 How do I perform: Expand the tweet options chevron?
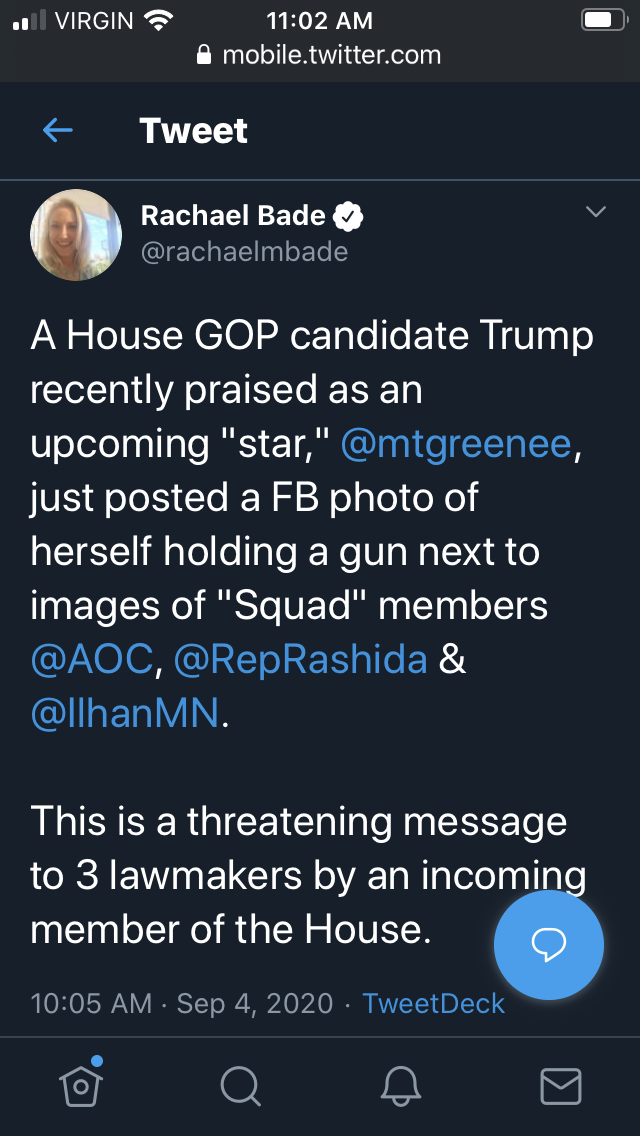tap(596, 212)
